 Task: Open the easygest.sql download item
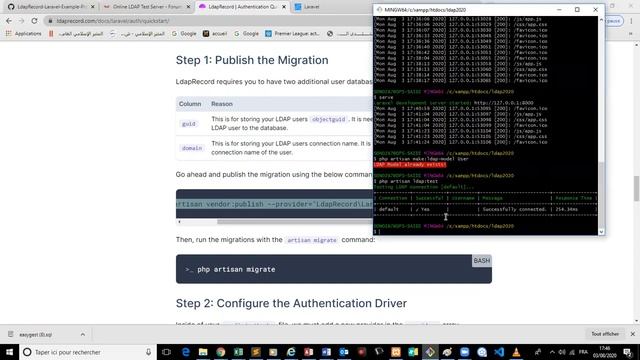(36, 334)
